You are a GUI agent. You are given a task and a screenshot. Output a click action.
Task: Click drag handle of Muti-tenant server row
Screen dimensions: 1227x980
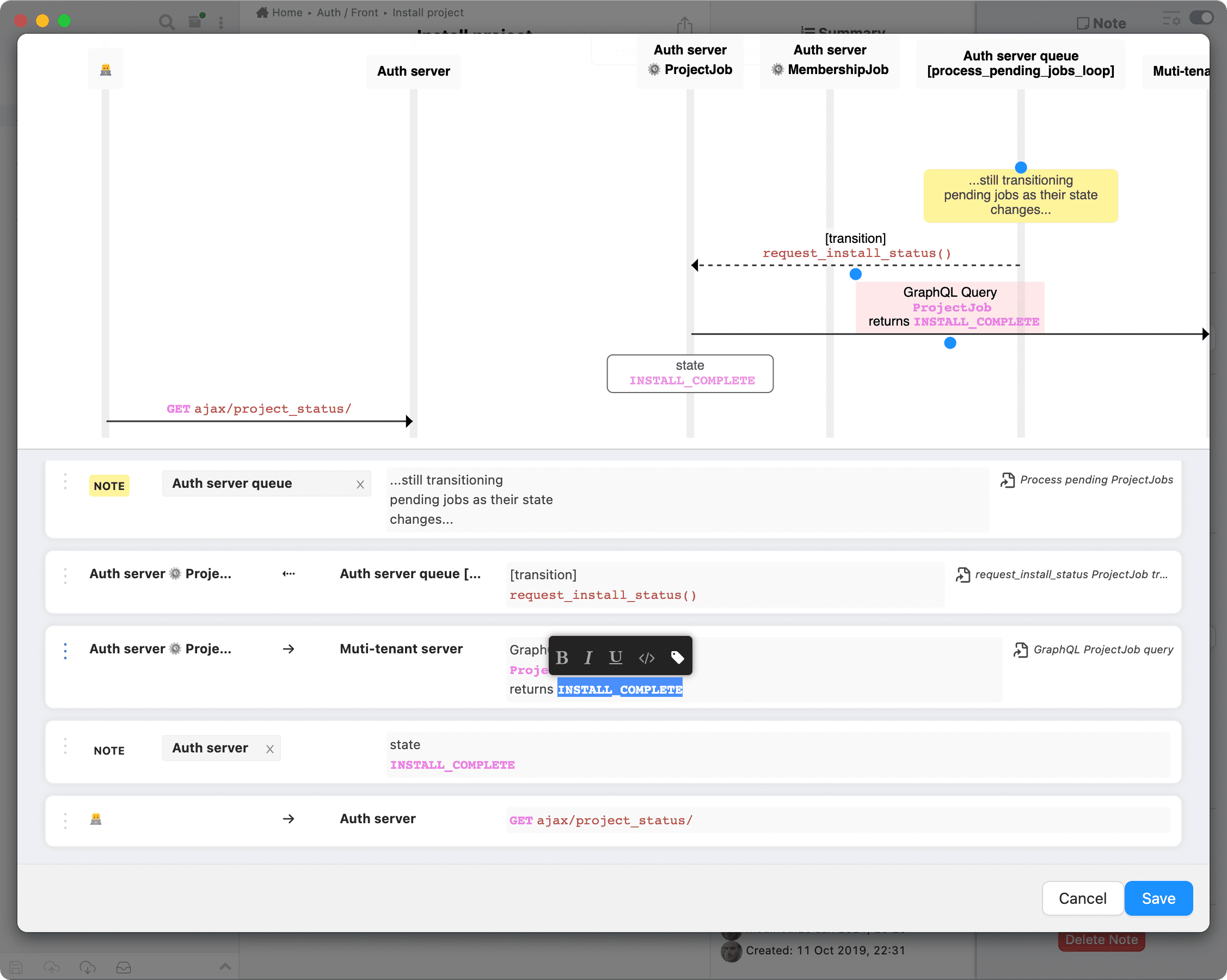click(65, 651)
